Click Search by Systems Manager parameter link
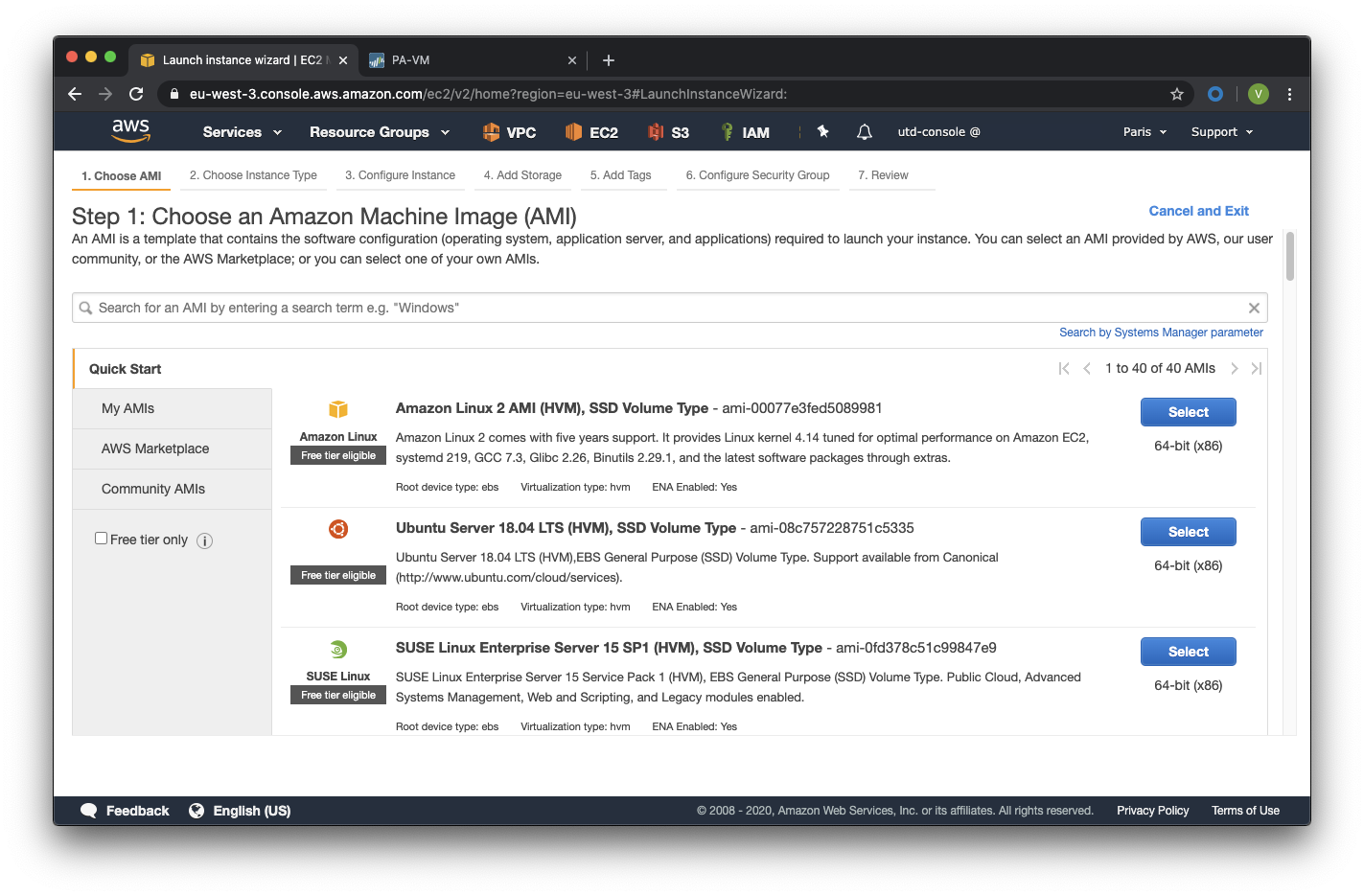This screenshot has width=1364, height=896. [x=1161, y=333]
